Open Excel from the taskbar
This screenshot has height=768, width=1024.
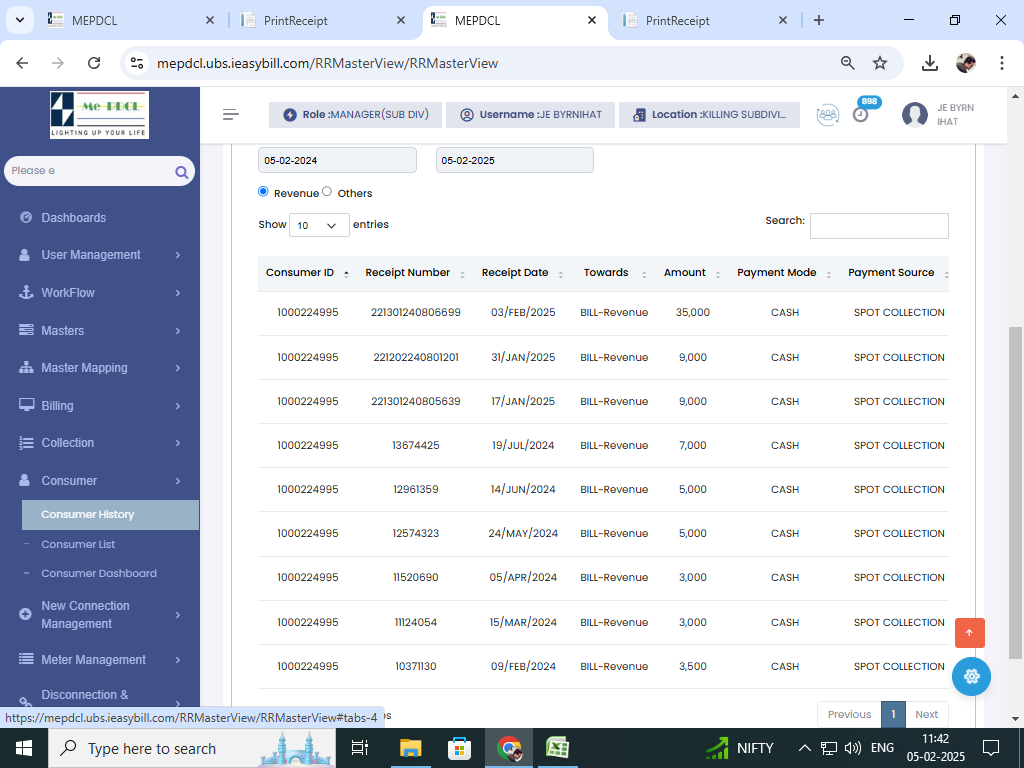[x=557, y=748]
